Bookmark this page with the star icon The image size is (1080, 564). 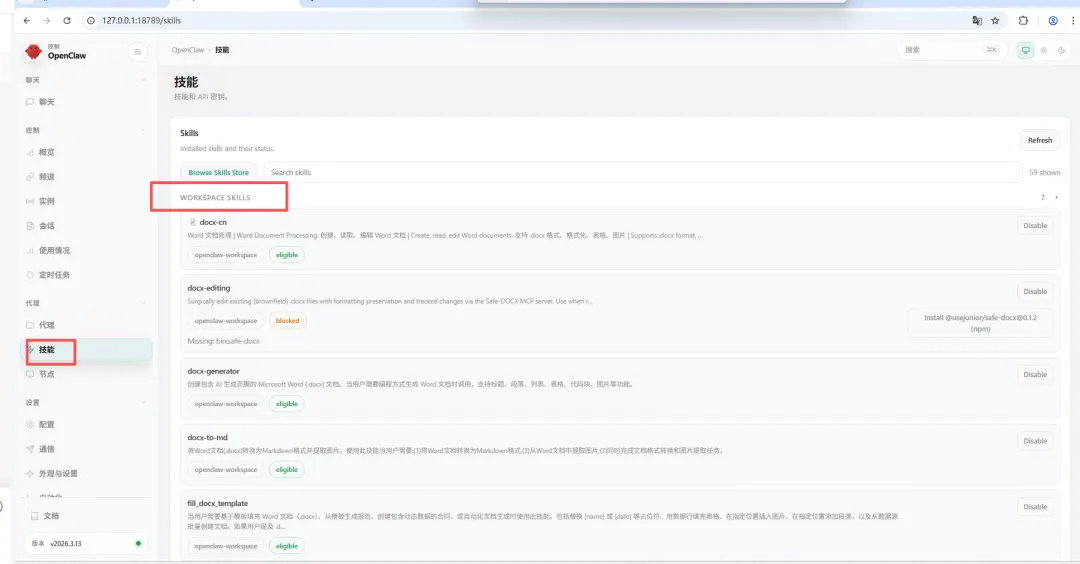995,21
